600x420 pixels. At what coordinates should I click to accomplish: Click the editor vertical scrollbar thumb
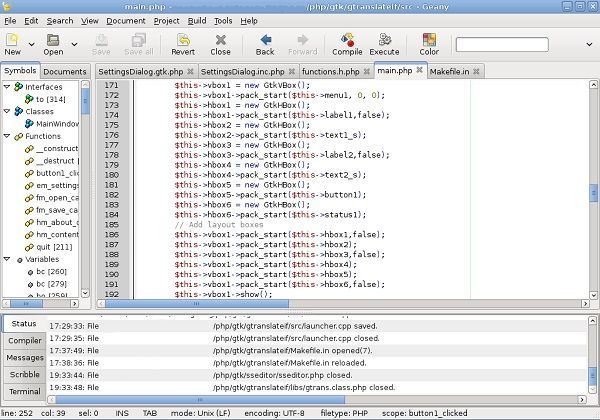pos(593,192)
